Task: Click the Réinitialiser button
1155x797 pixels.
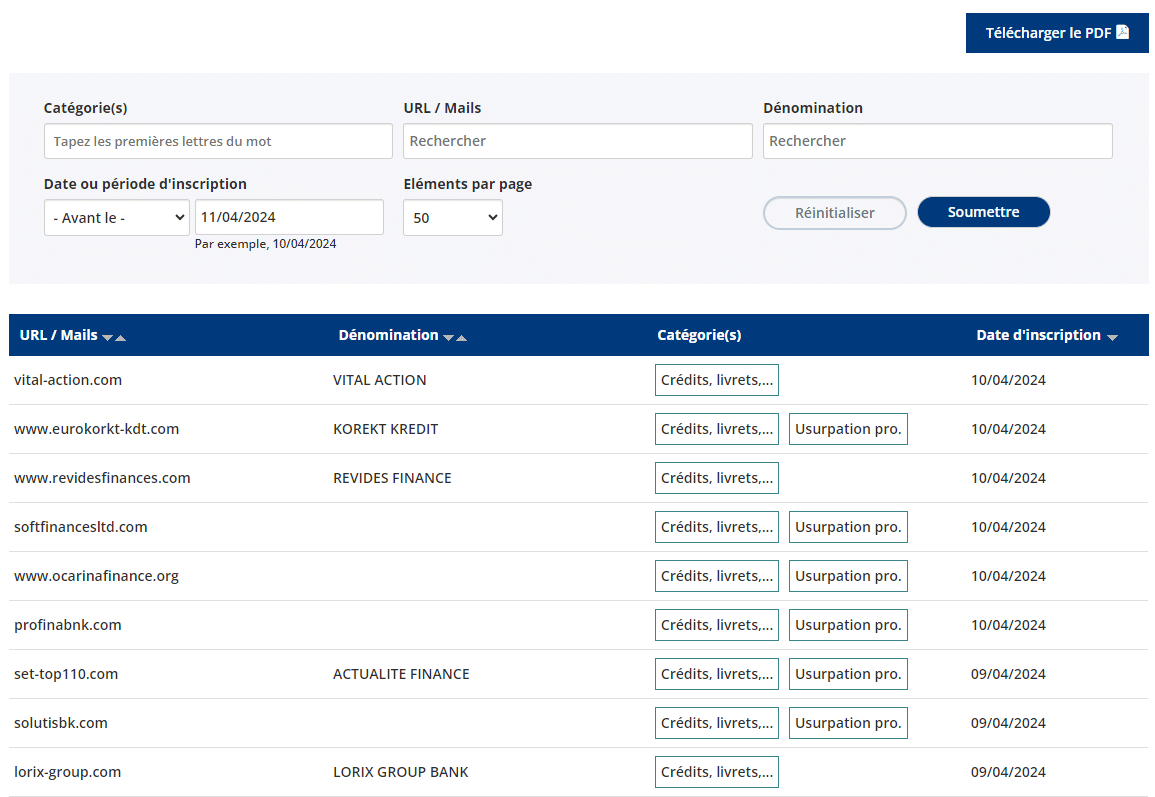Action: pos(835,213)
